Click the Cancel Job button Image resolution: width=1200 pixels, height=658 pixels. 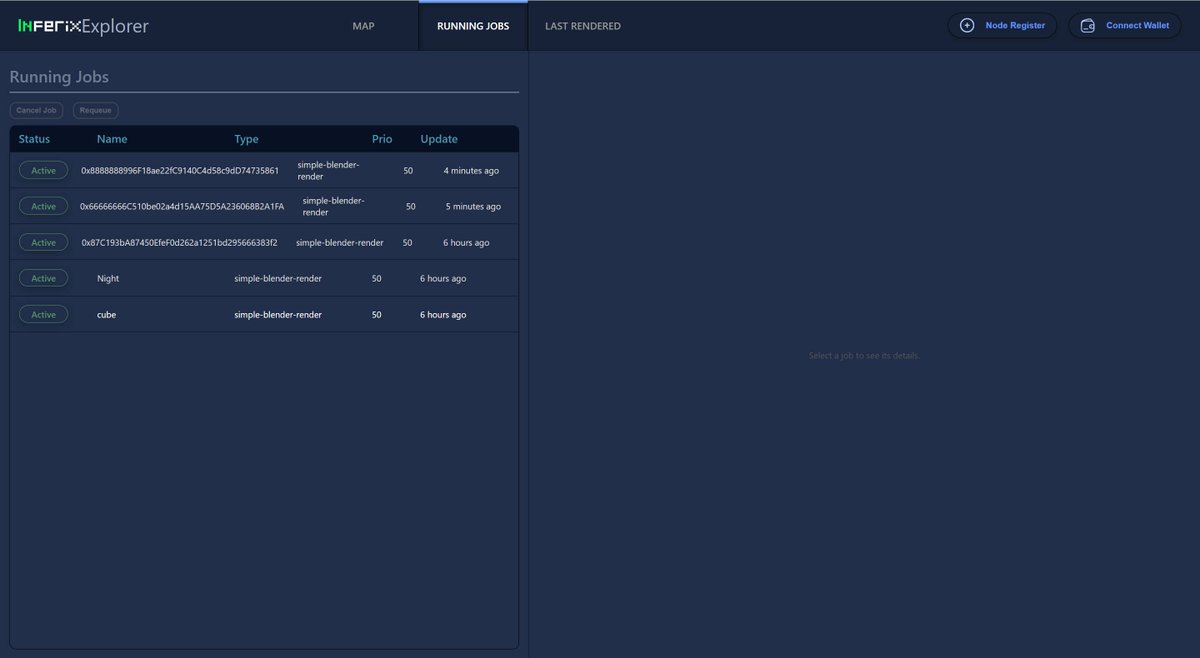(37, 110)
